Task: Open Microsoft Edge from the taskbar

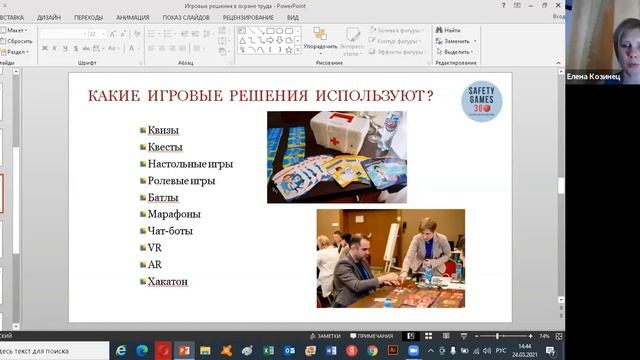Action: coord(142,351)
